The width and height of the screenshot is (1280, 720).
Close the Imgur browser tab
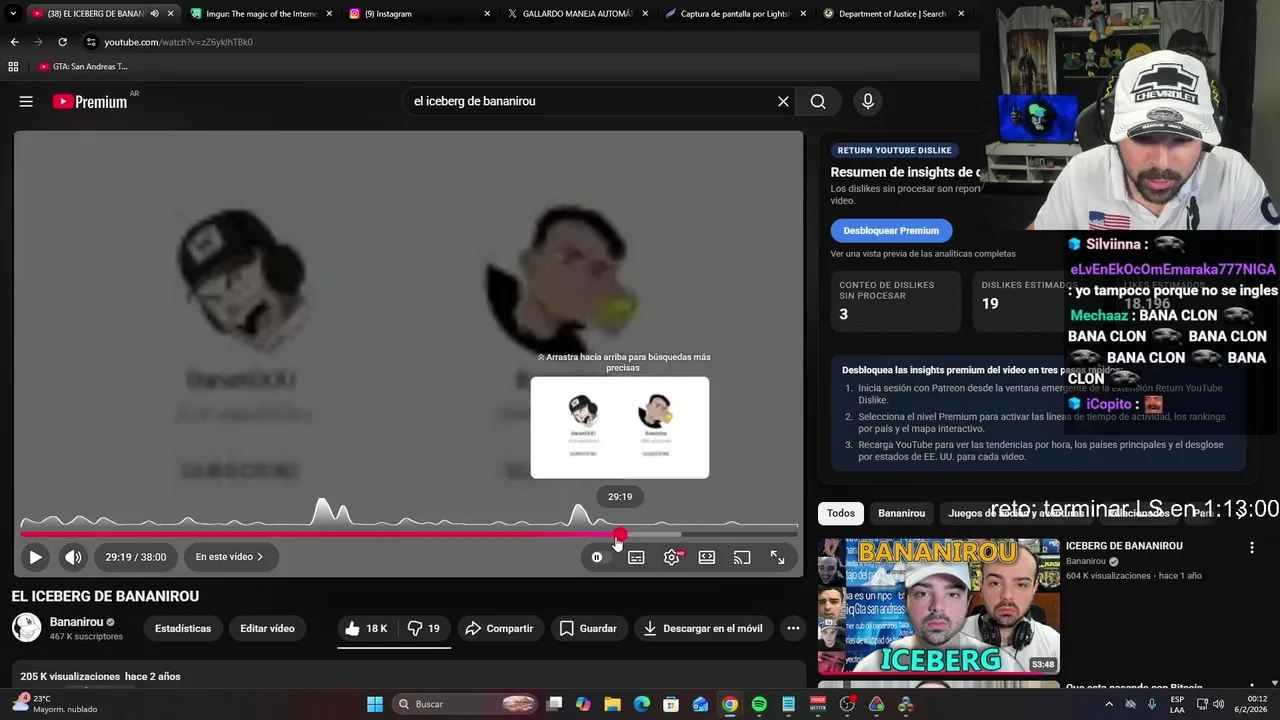(x=329, y=14)
